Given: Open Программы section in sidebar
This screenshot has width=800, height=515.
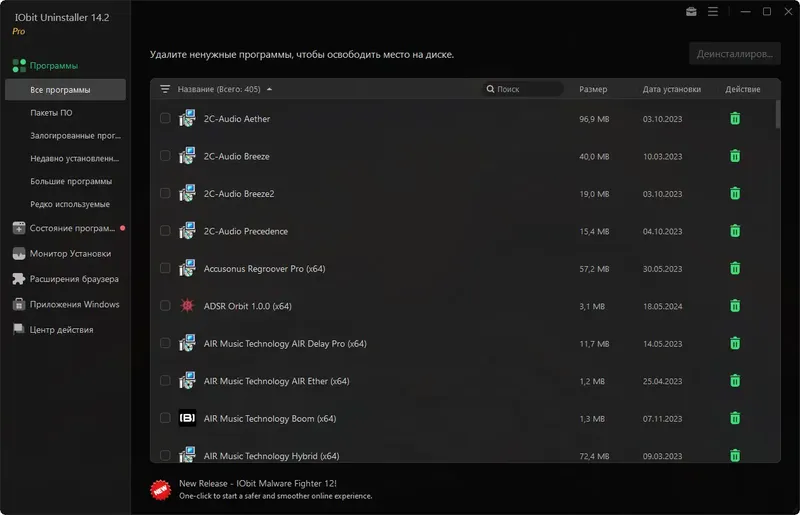Looking at the screenshot, I should [54, 66].
